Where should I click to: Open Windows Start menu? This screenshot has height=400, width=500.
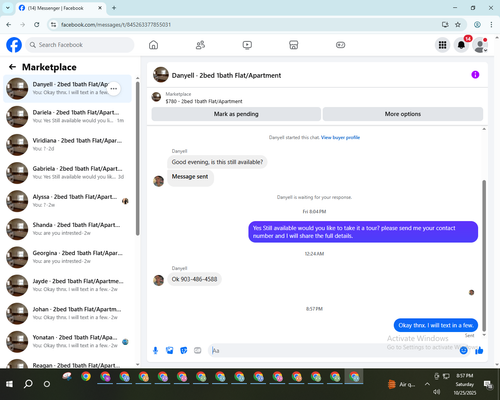coord(9,384)
